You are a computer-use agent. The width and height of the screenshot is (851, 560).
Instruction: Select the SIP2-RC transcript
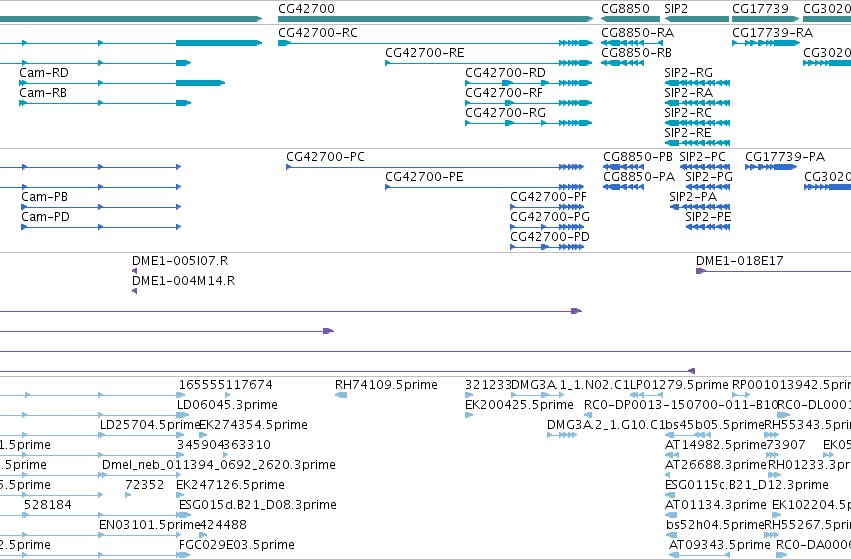(x=697, y=123)
